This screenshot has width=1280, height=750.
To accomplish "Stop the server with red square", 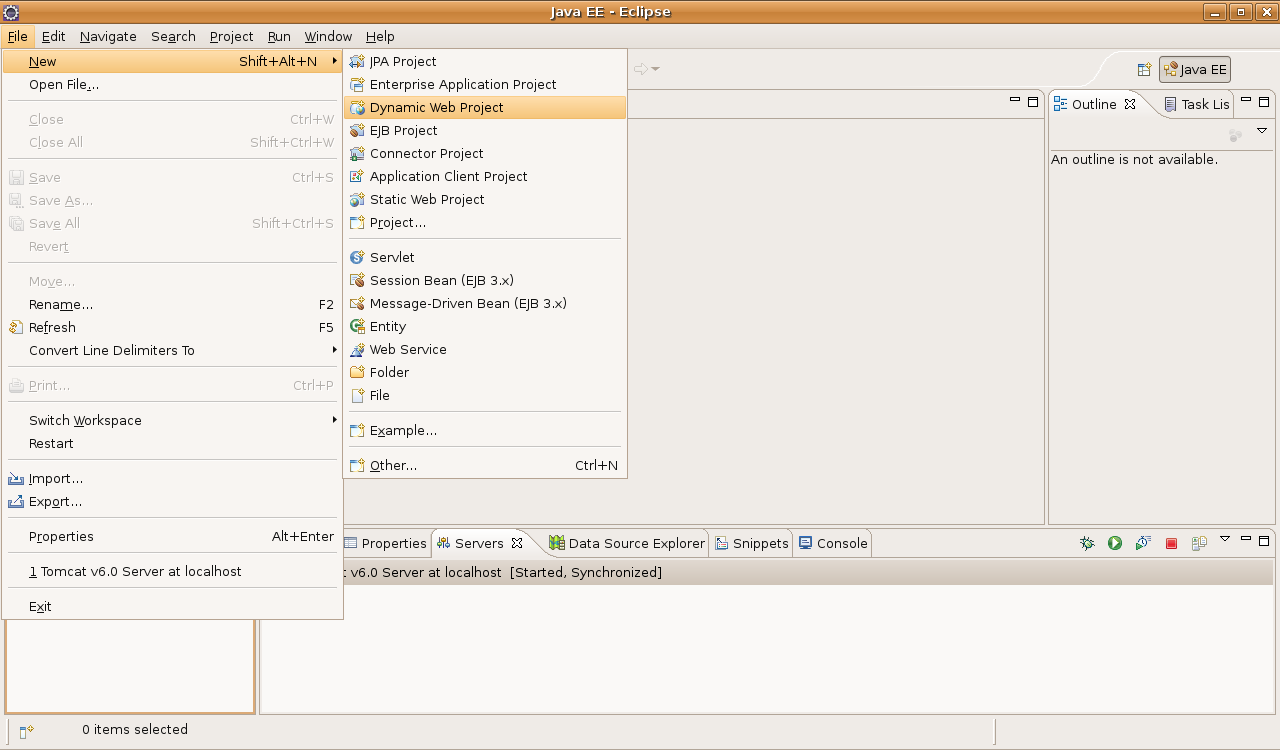I will click(1171, 543).
